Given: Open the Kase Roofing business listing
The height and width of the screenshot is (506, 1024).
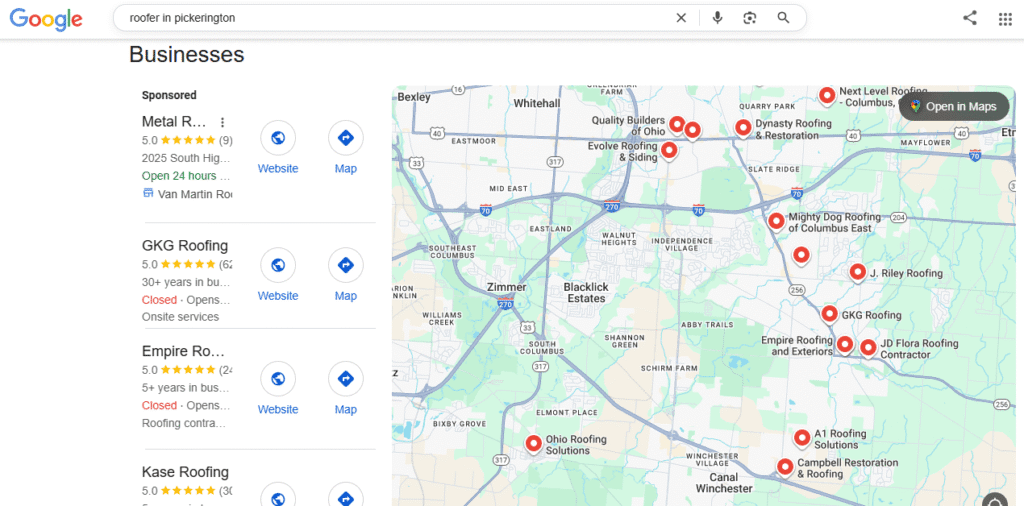Looking at the screenshot, I should point(185,472).
